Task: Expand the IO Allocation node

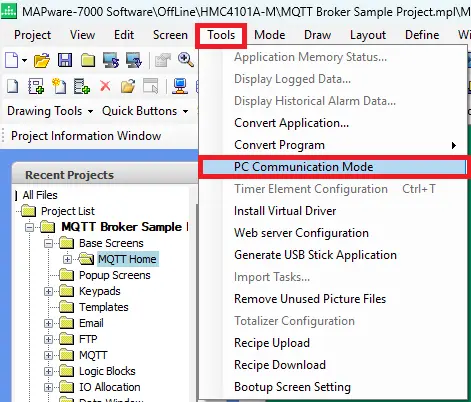Action: click(48, 387)
